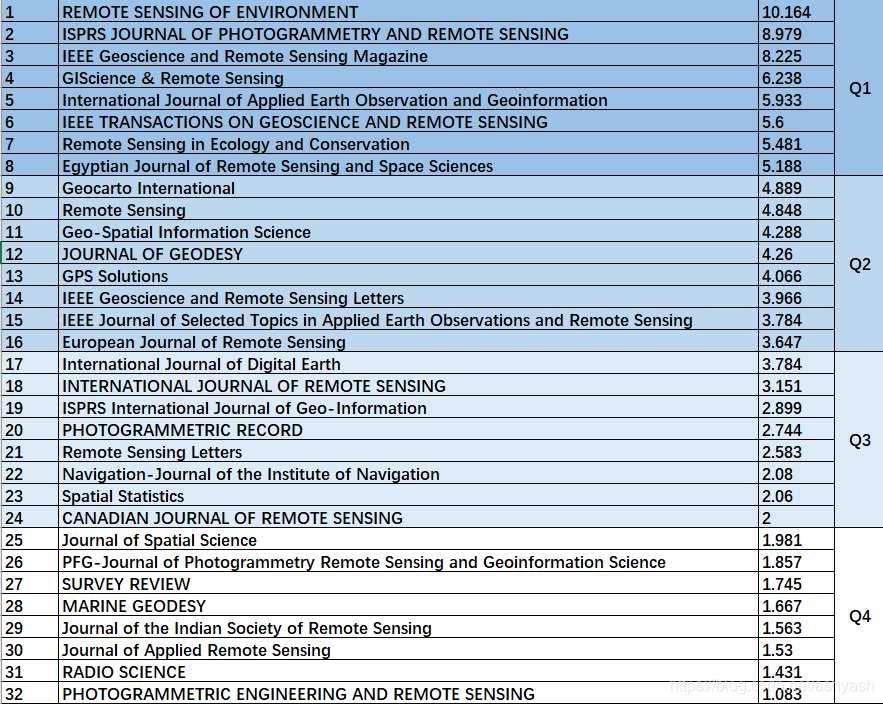Image resolution: width=883 pixels, height=704 pixels.
Task: Click the PHOTOGRAMMETRIC RECORD cell
Action: (x=408, y=430)
